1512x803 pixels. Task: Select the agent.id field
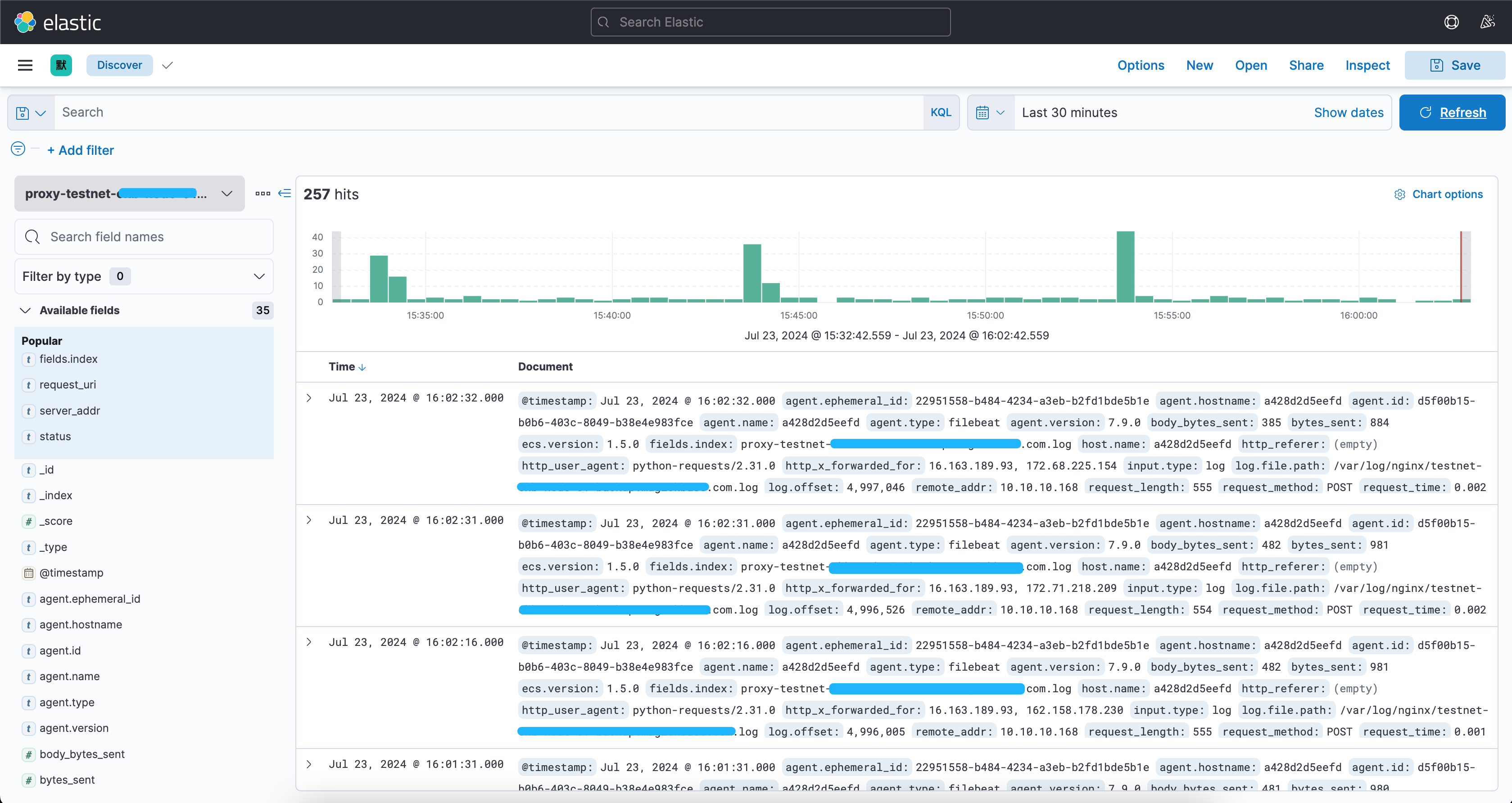[x=60, y=650]
